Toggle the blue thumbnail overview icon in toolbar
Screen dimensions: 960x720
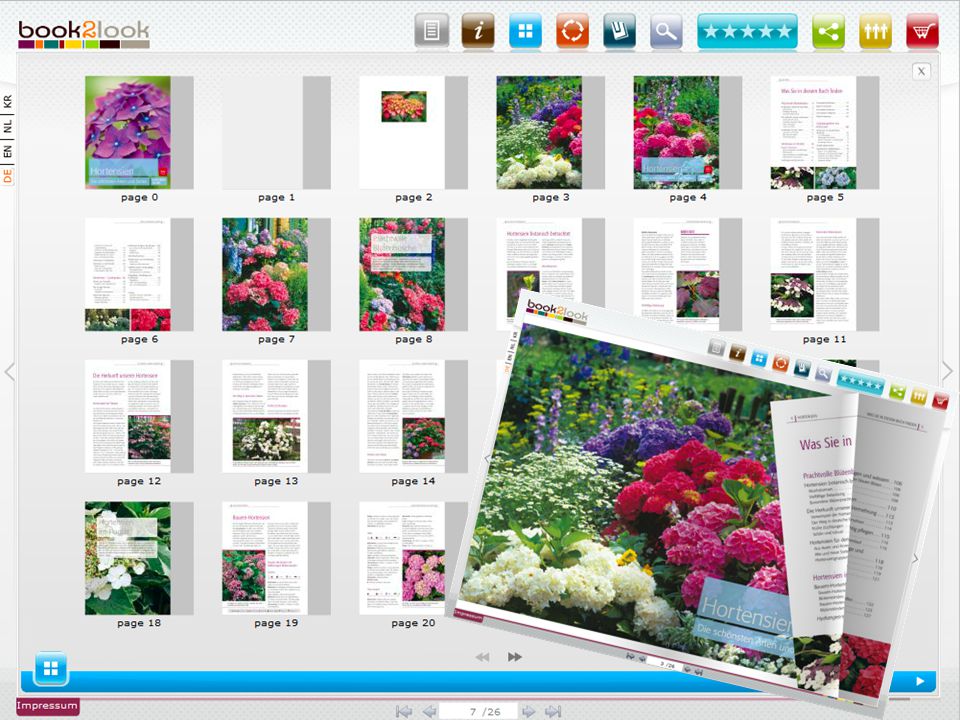[525, 30]
